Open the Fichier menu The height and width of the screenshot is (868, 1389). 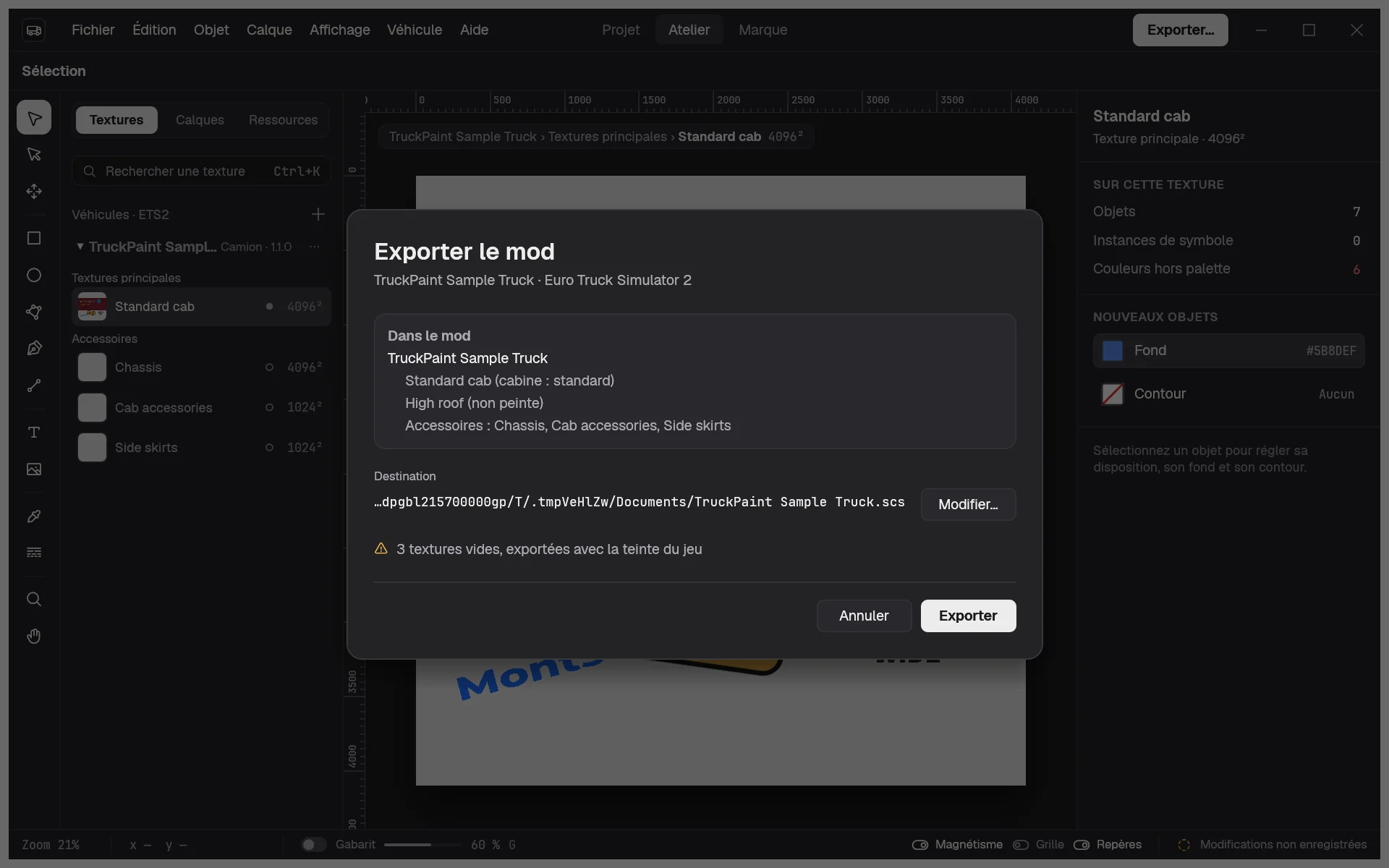(93, 30)
